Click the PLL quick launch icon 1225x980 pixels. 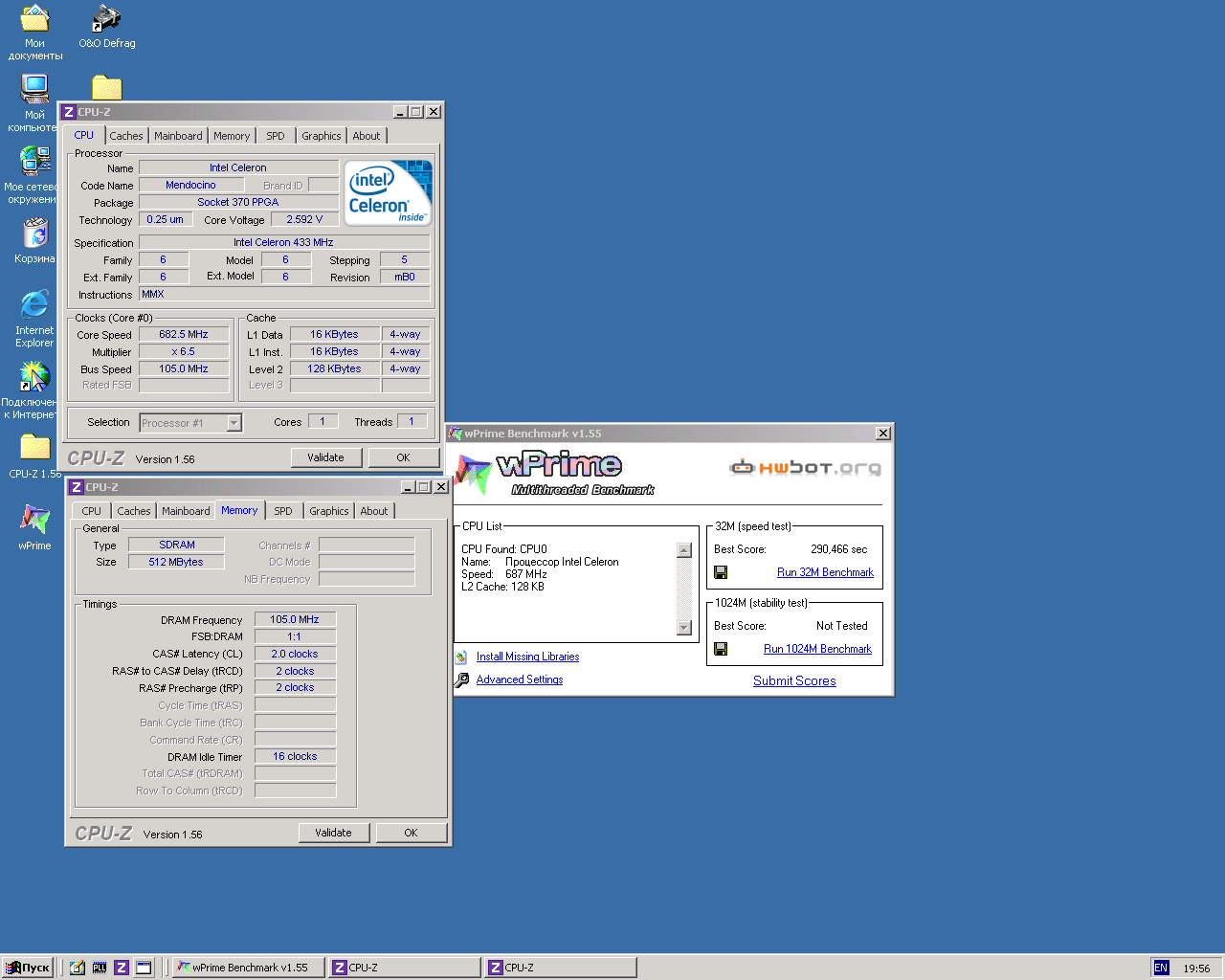[x=100, y=968]
